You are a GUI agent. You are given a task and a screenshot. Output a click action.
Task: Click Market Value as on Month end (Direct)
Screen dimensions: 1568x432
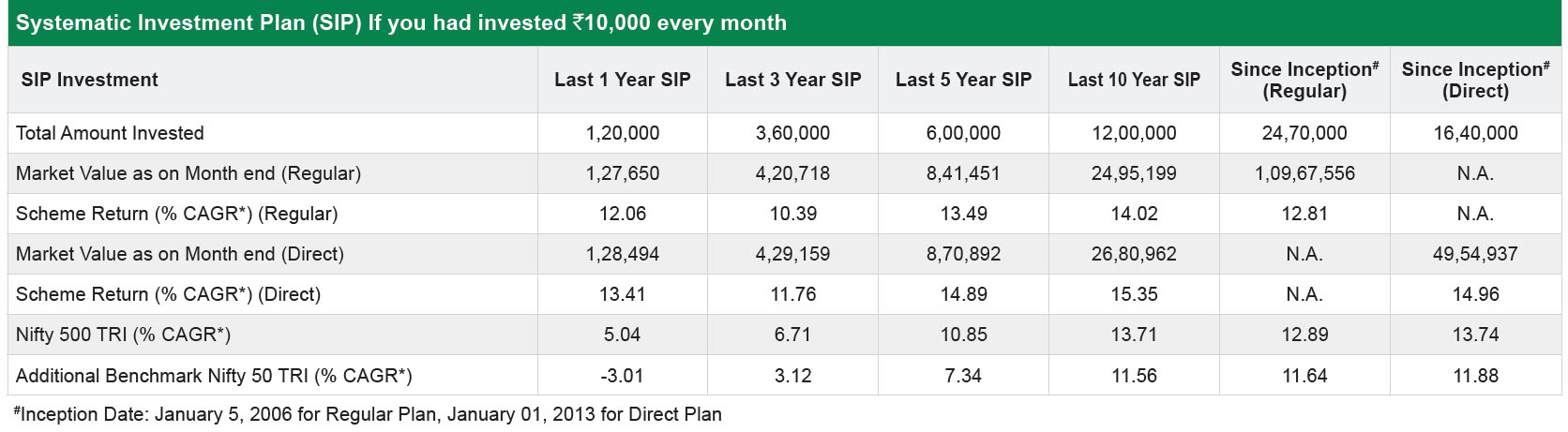click(180, 254)
